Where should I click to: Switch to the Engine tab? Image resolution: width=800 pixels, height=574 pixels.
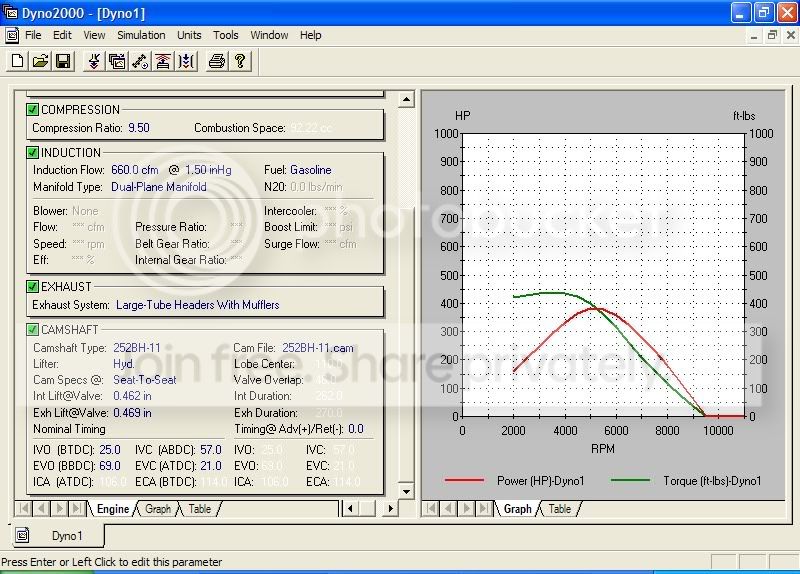pyautogui.click(x=113, y=509)
